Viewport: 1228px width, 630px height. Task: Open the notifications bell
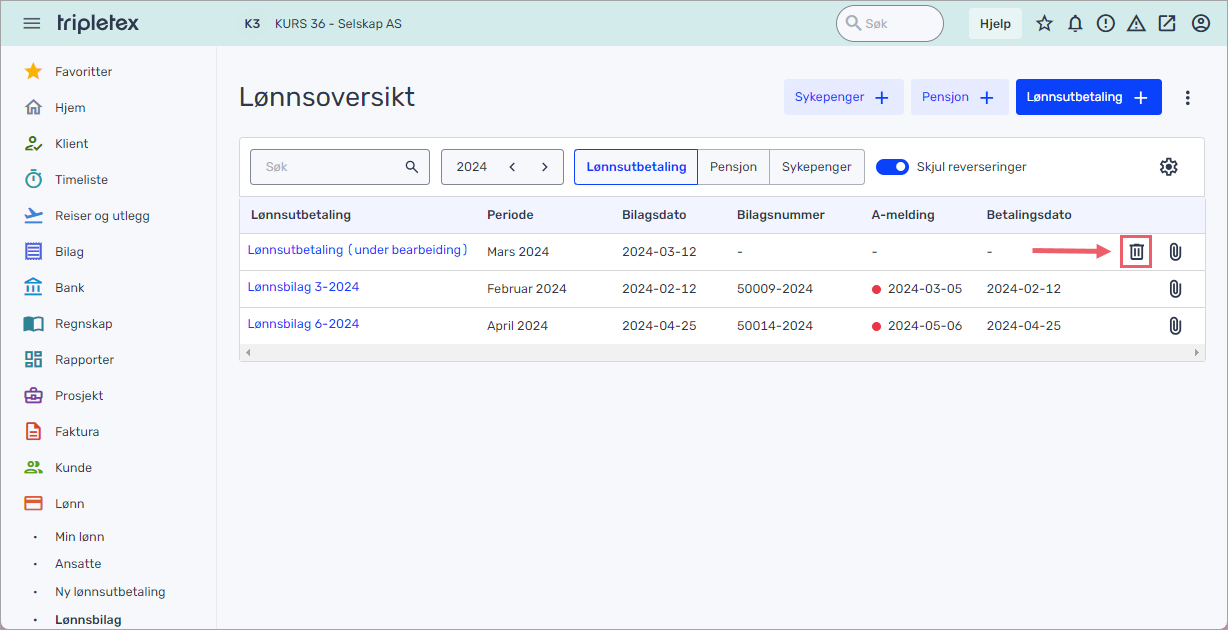point(1075,23)
